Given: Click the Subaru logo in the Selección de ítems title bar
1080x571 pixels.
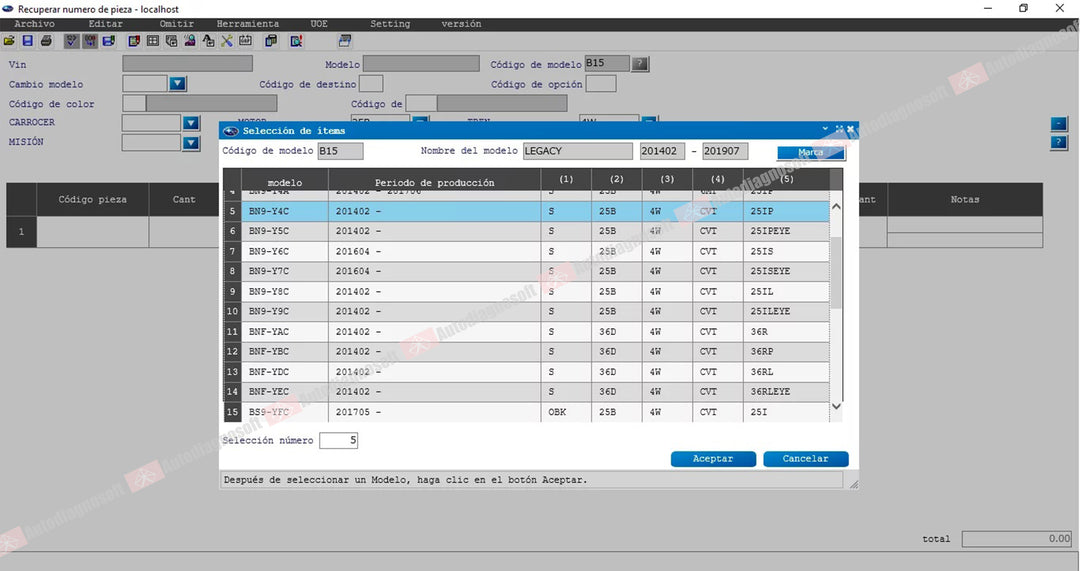Looking at the screenshot, I should (x=231, y=130).
